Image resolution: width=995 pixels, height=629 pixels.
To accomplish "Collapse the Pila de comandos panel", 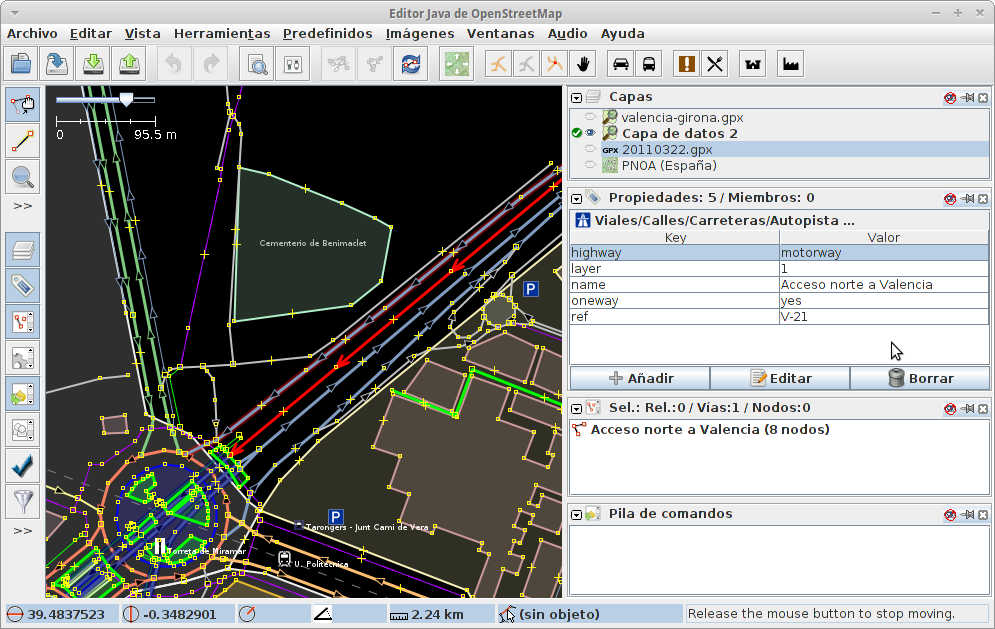I will [577, 514].
